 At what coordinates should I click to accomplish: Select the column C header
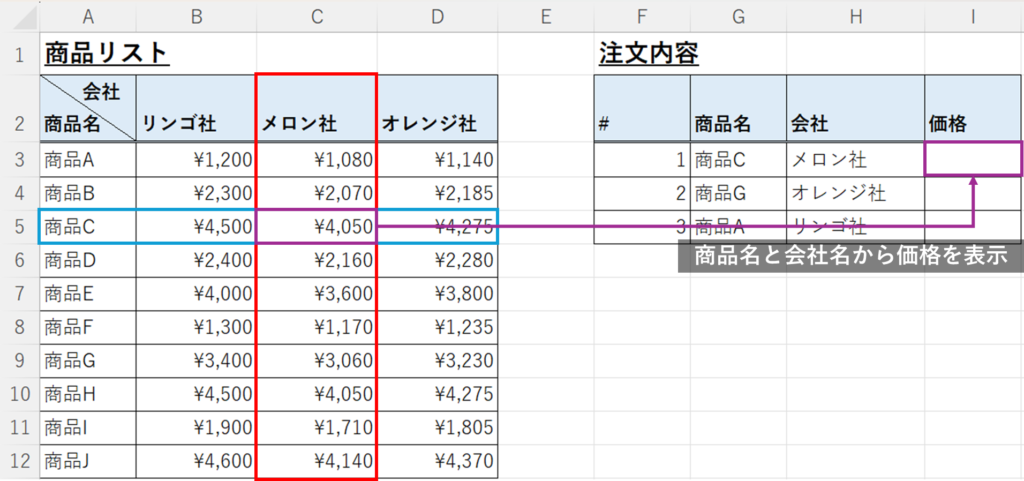pyautogui.click(x=316, y=15)
